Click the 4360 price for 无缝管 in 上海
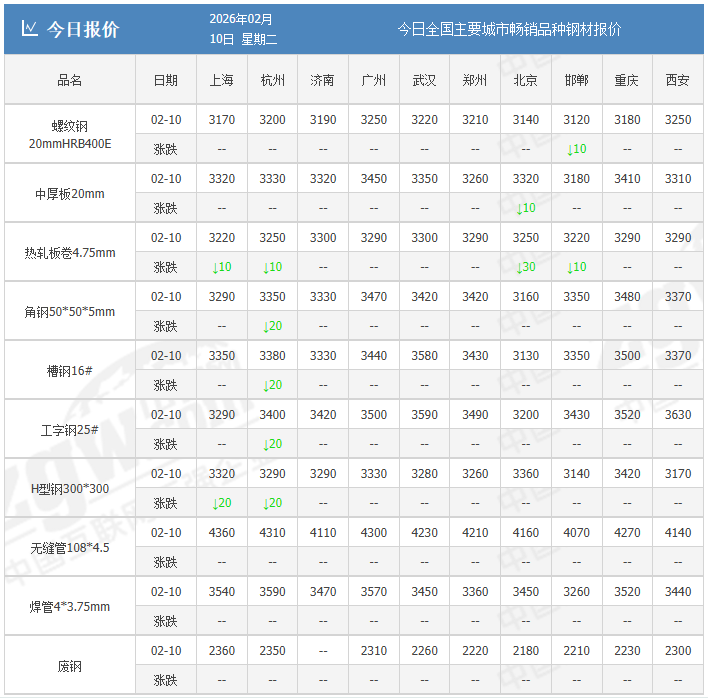 click(x=222, y=533)
